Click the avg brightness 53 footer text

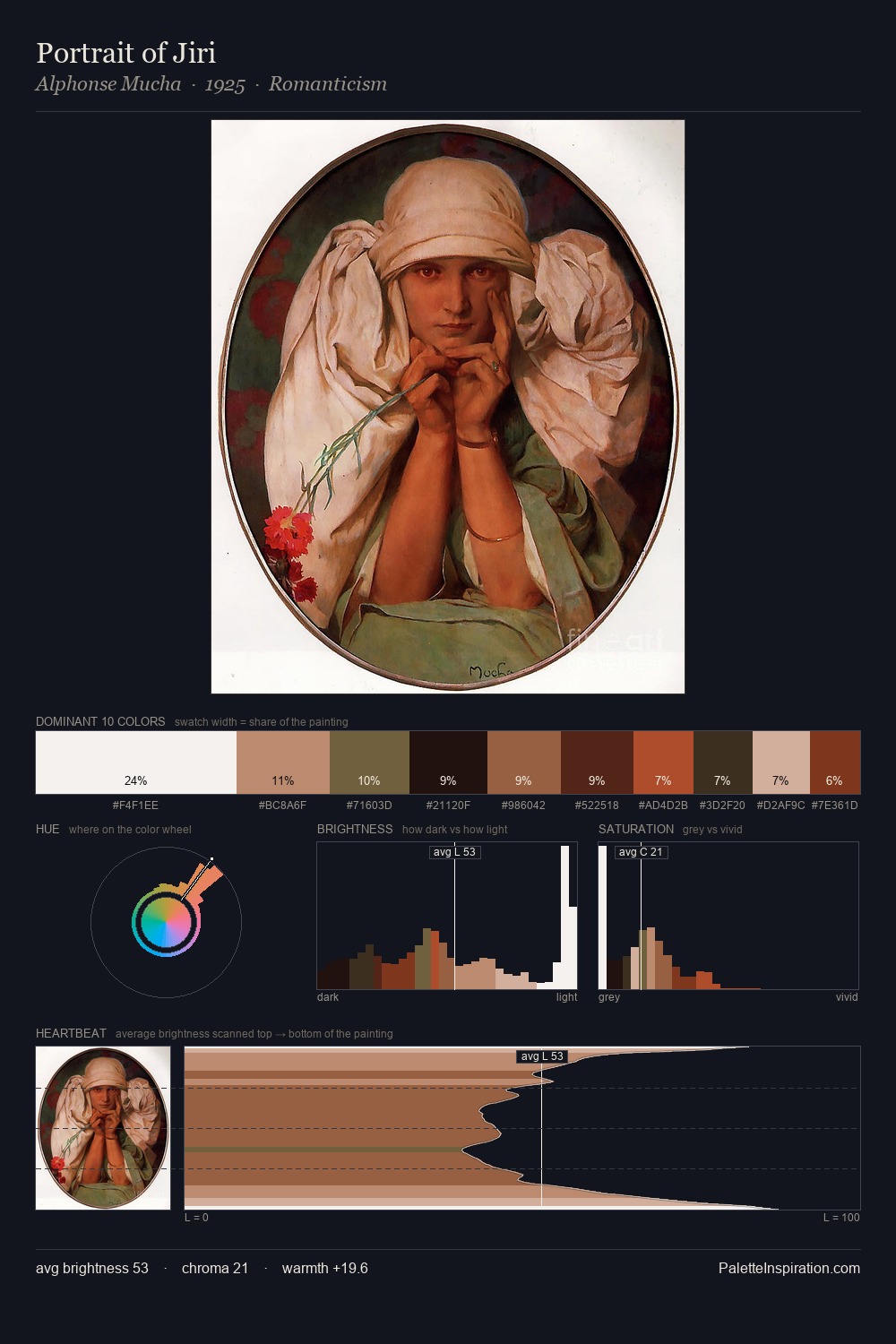coord(92,1268)
